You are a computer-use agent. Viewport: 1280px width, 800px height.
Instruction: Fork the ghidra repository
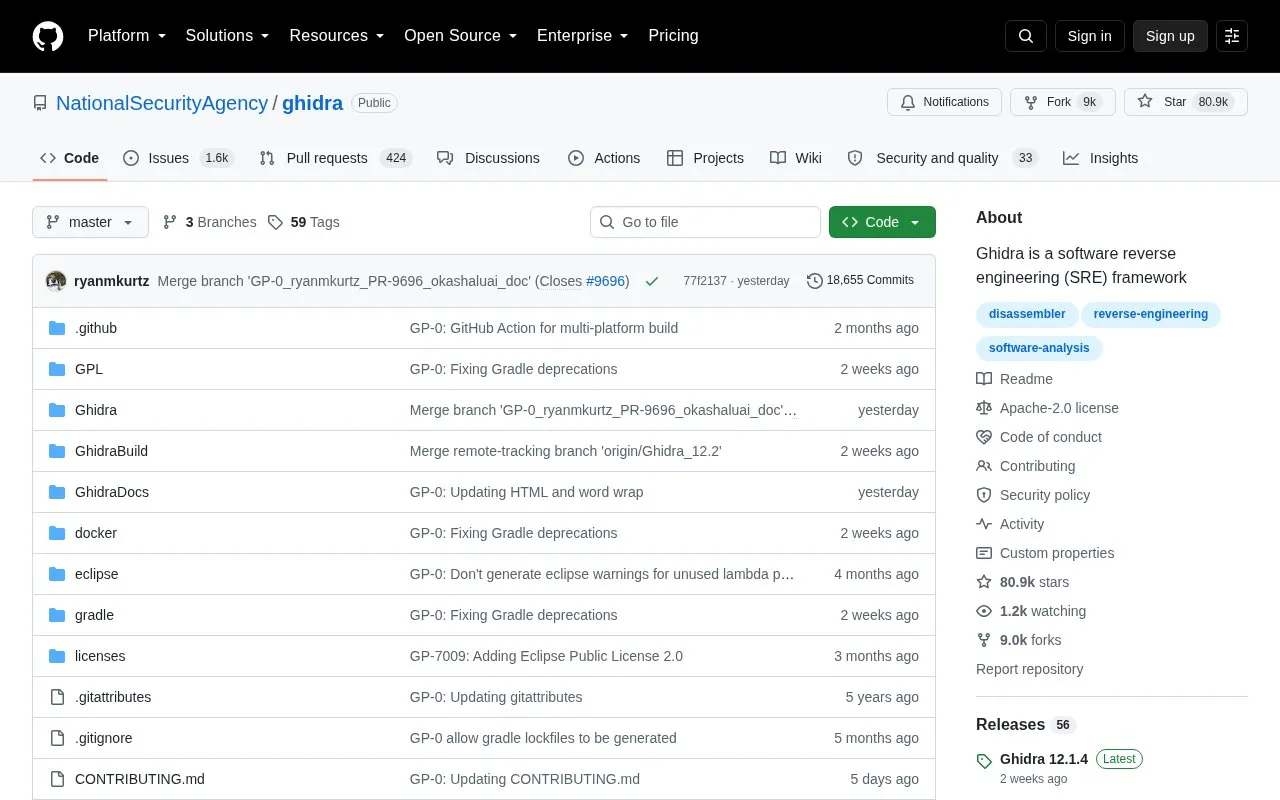1063,102
